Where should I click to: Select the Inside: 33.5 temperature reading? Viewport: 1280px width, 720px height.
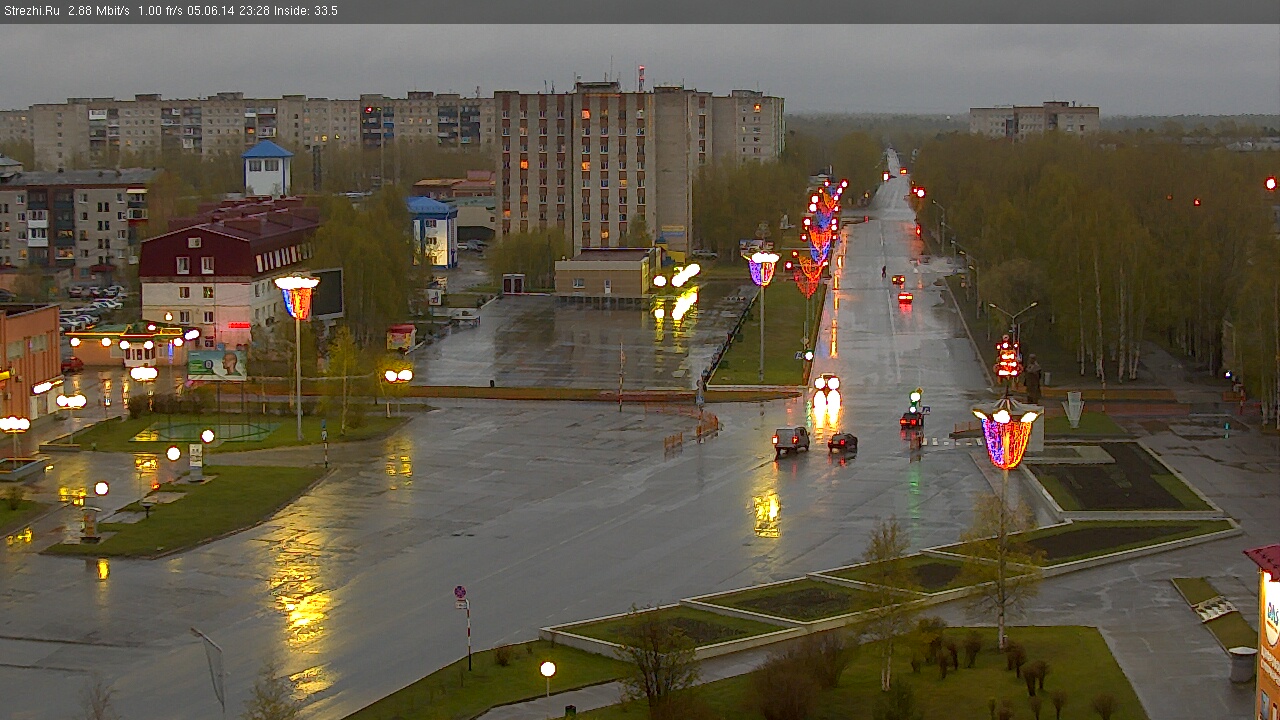click(307, 11)
